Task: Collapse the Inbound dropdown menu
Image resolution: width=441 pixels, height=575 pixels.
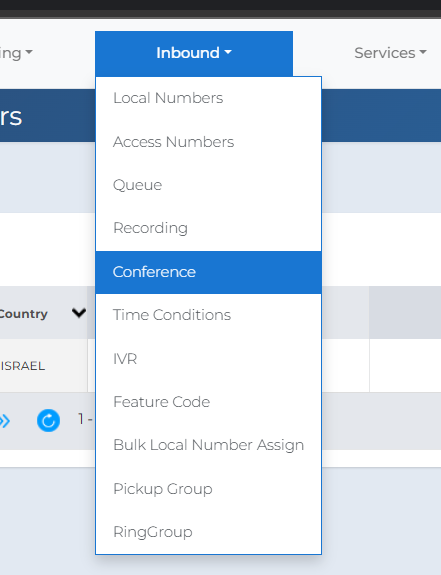Action: coord(194,54)
